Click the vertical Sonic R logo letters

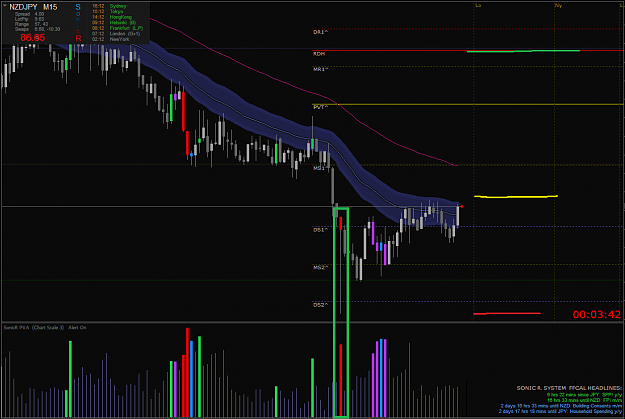[x=78, y=22]
